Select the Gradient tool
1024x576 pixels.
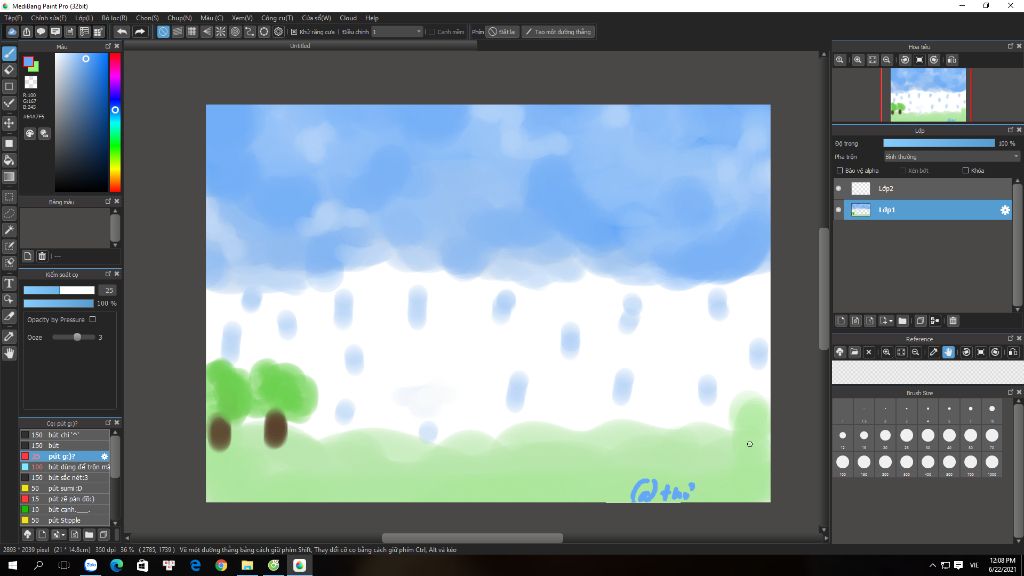(9, 176)
